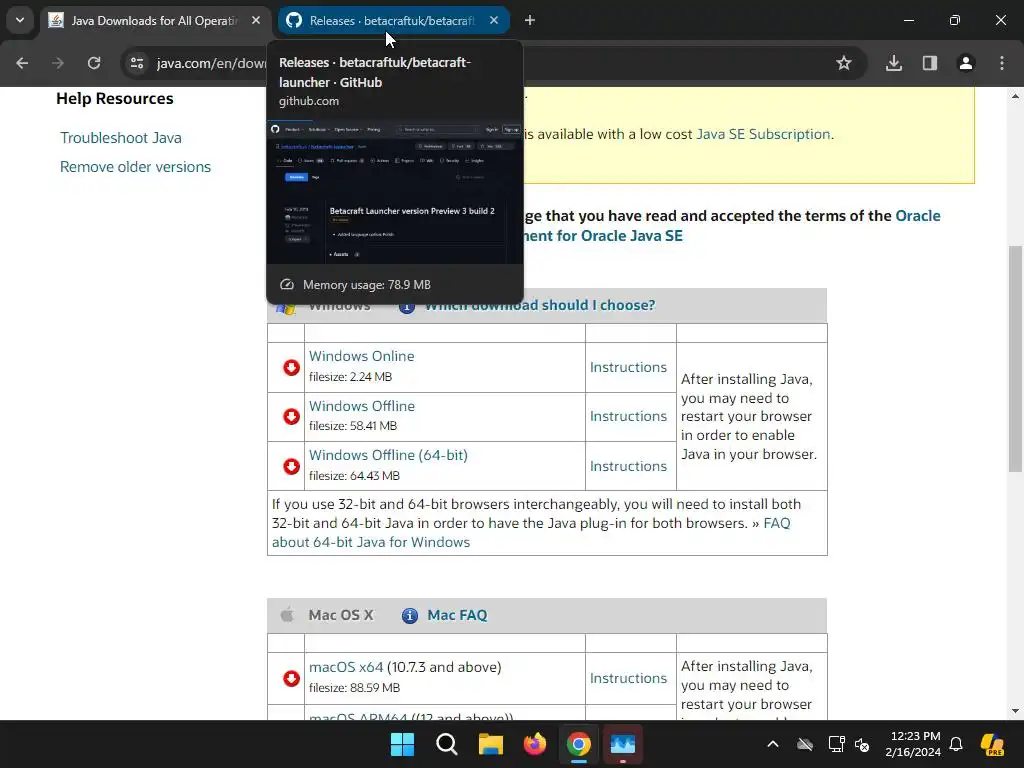
Task: Open Oracle license agreement link
Action: pos(918,216)
